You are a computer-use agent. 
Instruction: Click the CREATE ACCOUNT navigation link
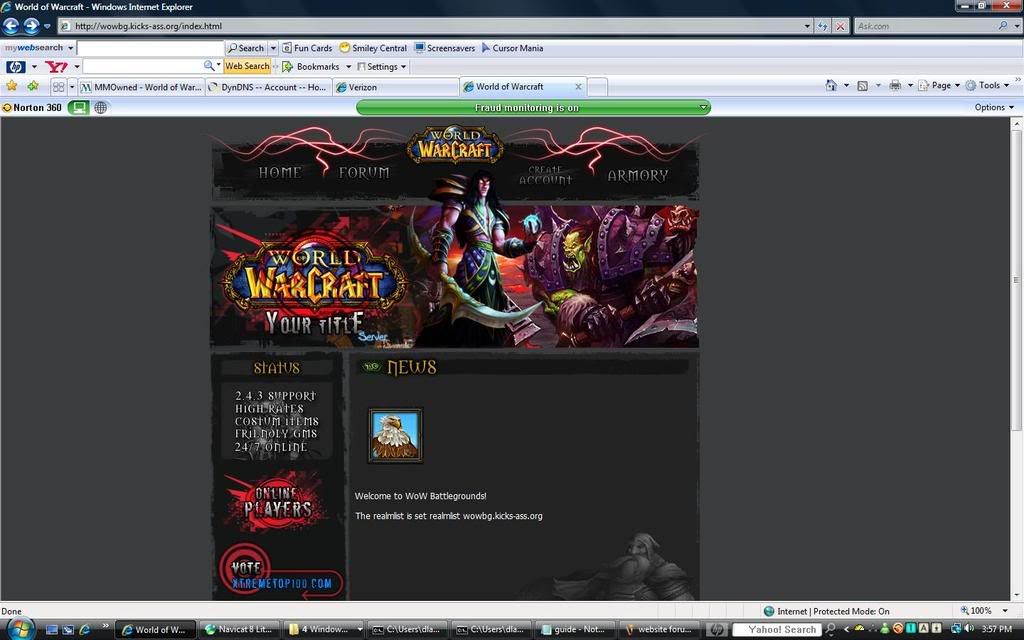pos(545,175)
